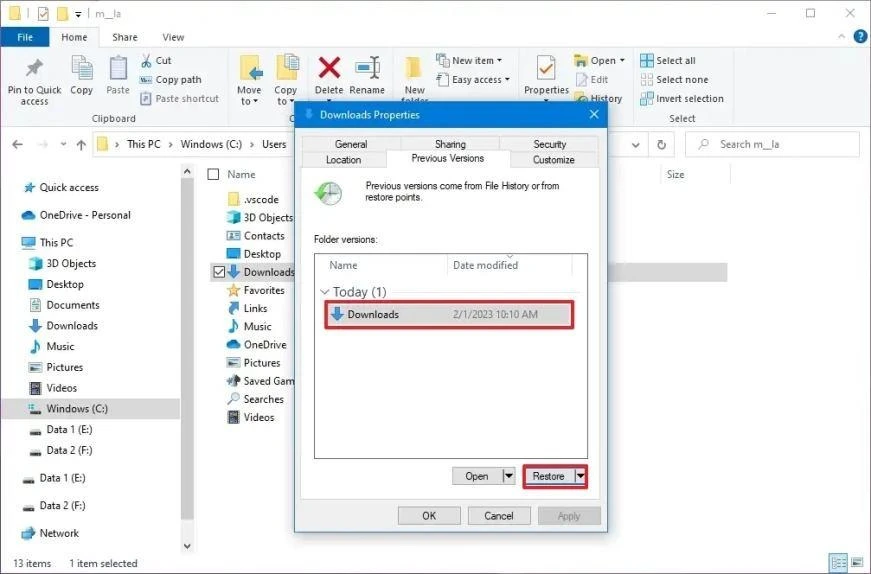The image size is (871, 574).
Task: Tick the select-all checkbox beside Name header
Action: coord(213,174)
